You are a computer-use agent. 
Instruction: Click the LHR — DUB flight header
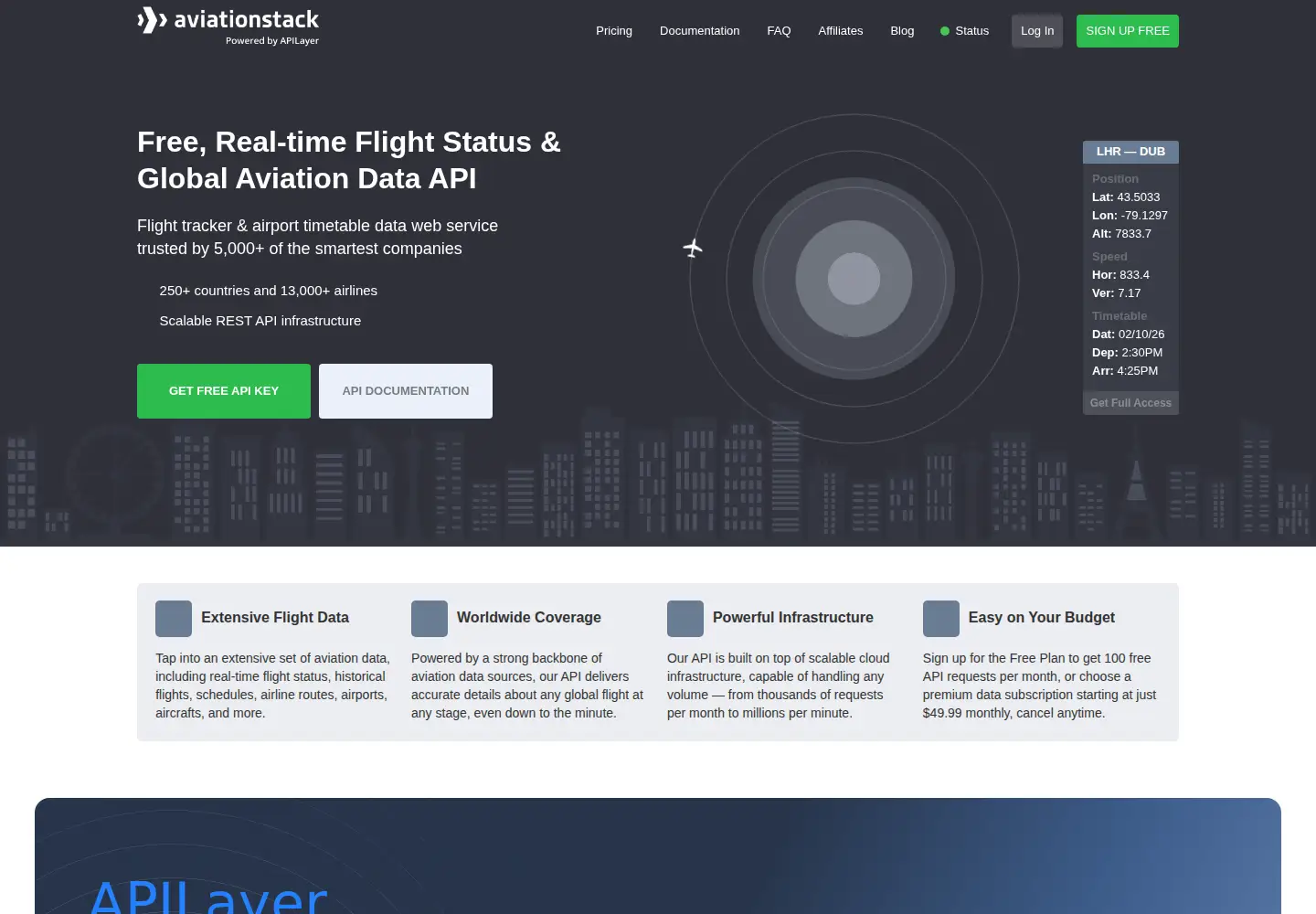click(1130, 152)
